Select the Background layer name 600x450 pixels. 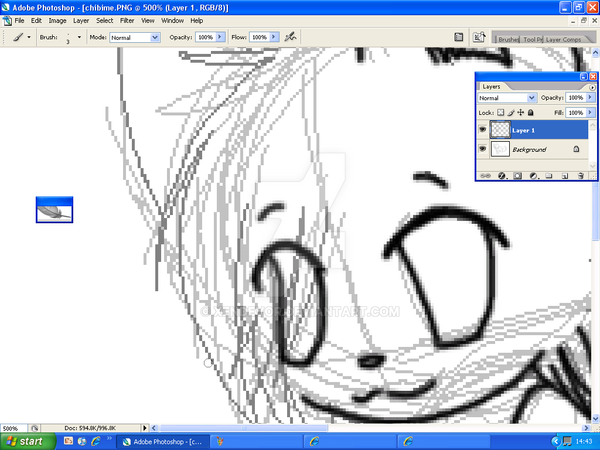point(529,150)
